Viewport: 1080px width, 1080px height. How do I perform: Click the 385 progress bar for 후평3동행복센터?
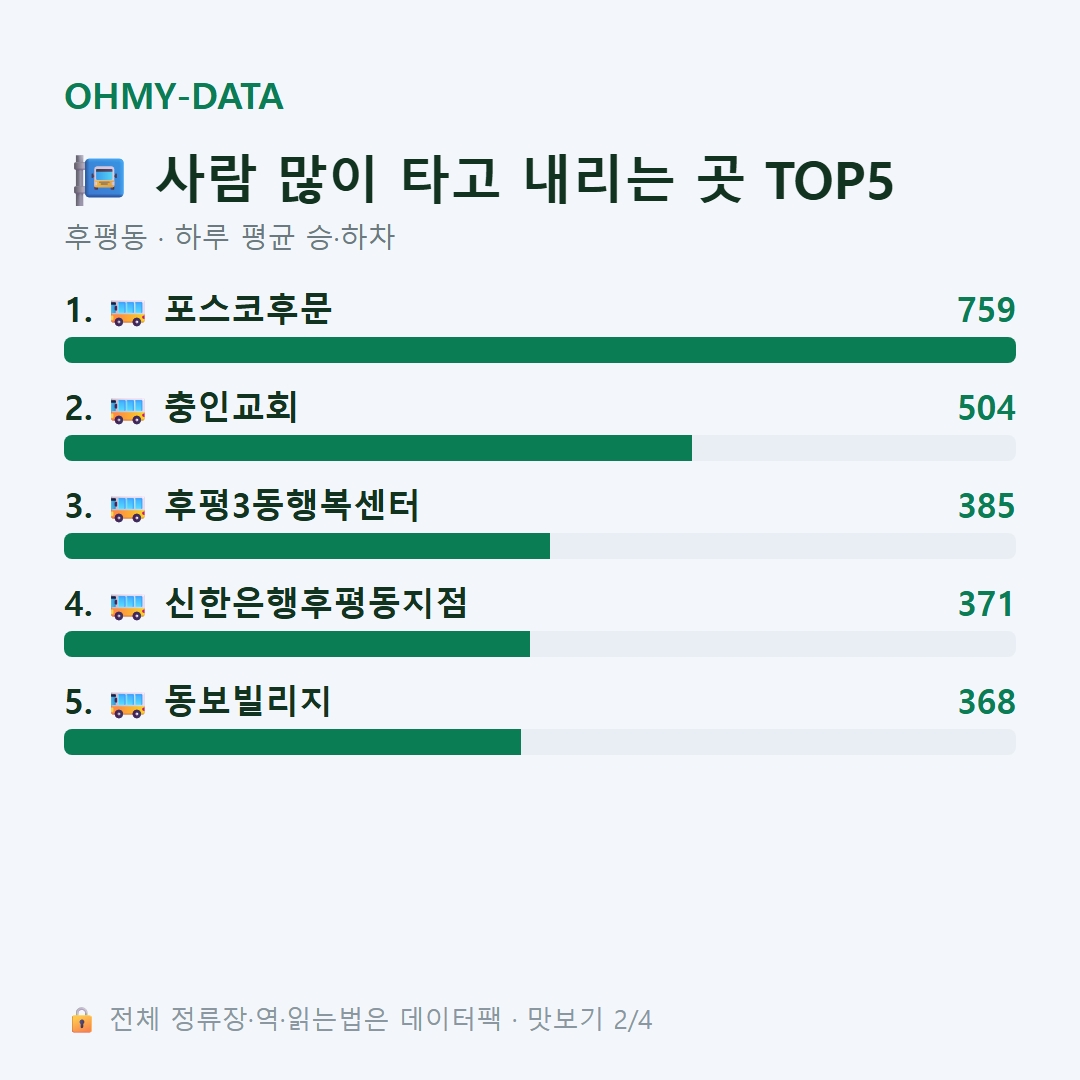coord(540,546)
